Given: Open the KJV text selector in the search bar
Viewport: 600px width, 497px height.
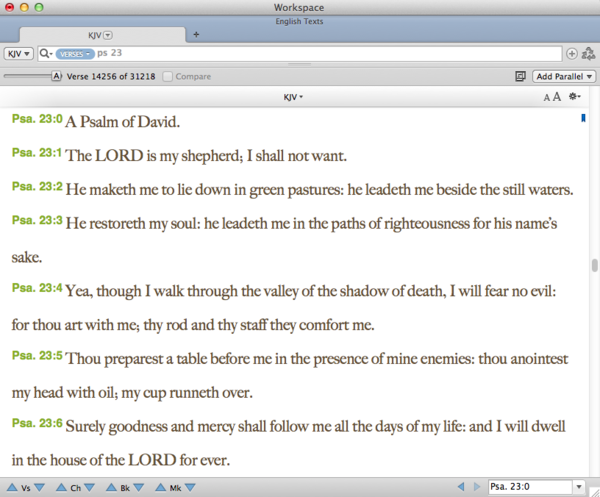Looking at the screenshot, I should click(18, 53).
